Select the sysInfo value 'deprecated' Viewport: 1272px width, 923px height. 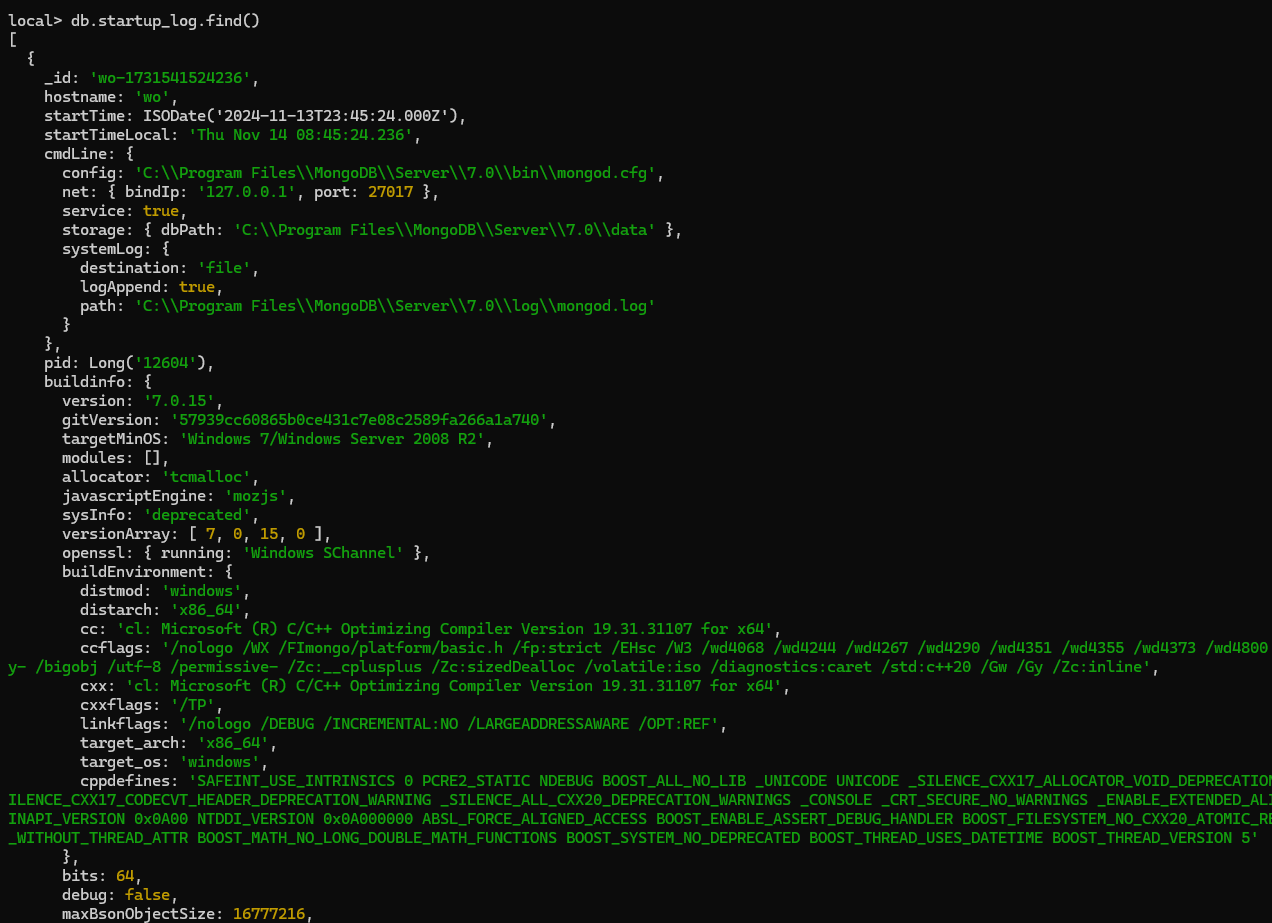pos(196,515)
